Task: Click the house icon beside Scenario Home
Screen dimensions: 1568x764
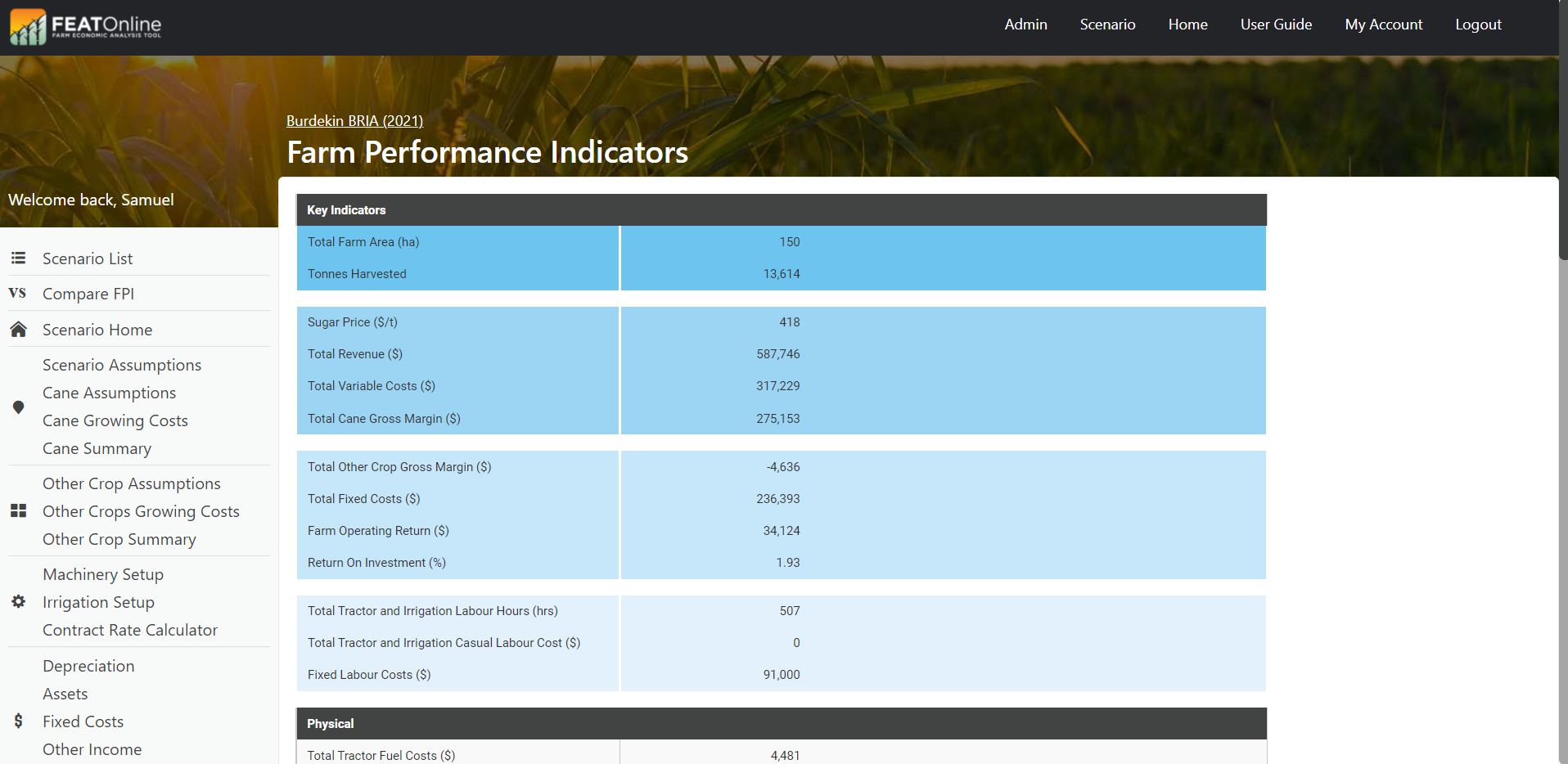Action: coord(18,330)
